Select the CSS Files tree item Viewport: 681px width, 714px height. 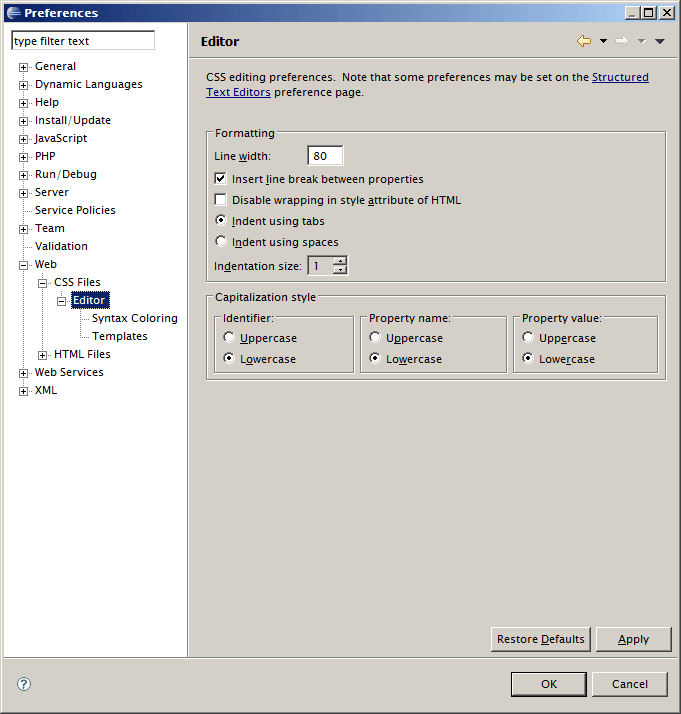pyautogui.click(x=77, y=282)
